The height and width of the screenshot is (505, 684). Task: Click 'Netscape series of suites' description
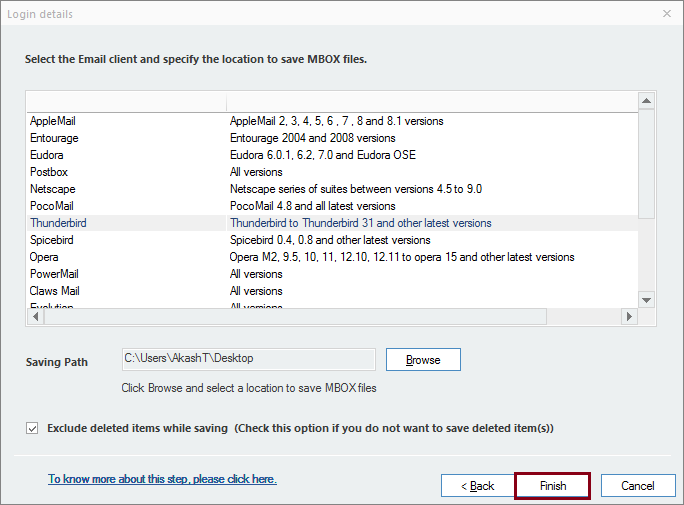356,189
